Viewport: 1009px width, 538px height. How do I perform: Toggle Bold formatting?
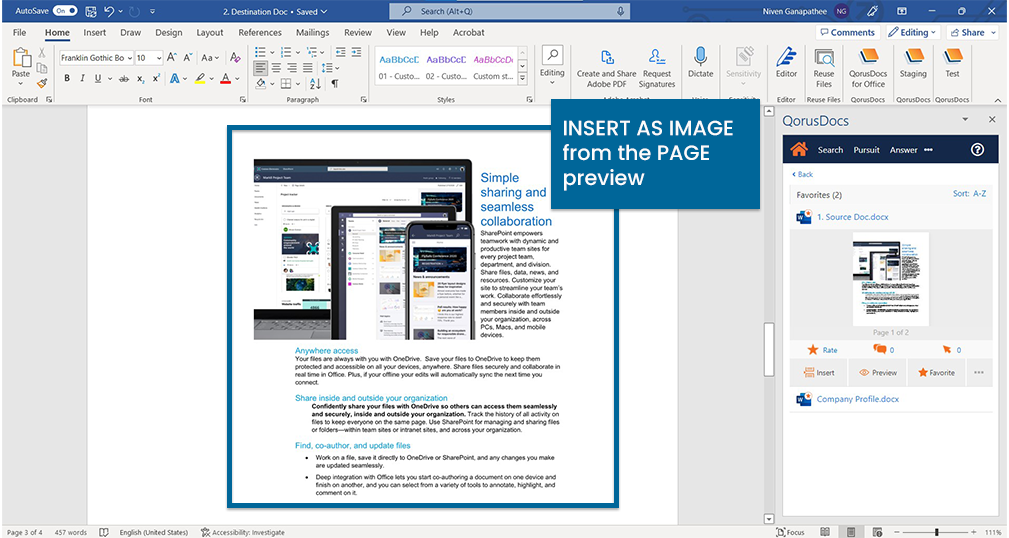click(66, 78)
